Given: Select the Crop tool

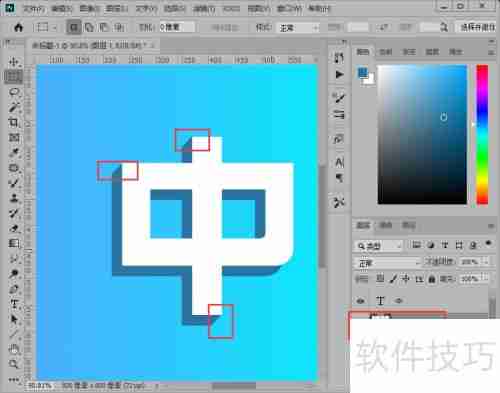Looking at the screenshot, I should click(14, 122).
